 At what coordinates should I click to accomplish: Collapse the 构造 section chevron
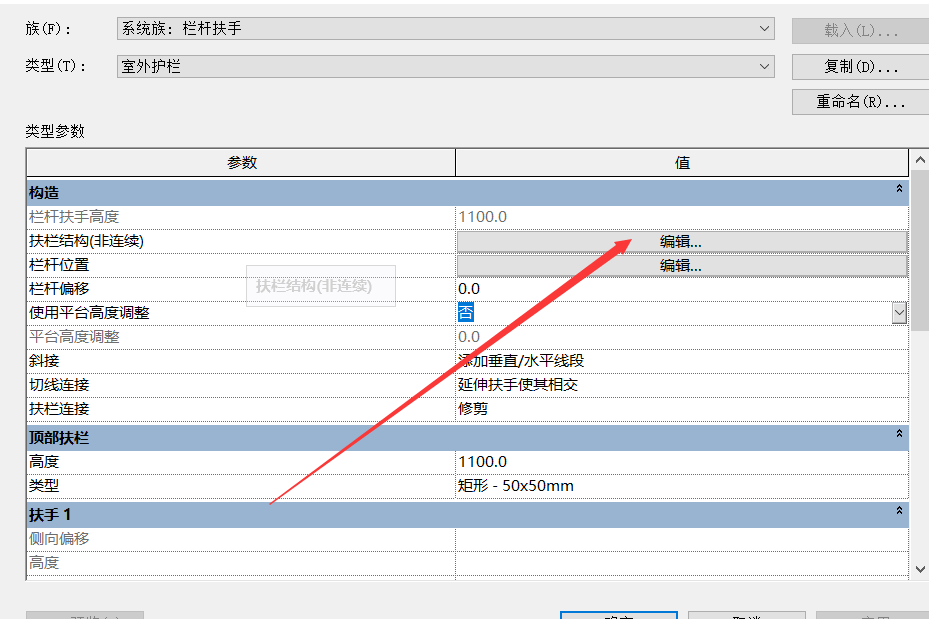899,190
